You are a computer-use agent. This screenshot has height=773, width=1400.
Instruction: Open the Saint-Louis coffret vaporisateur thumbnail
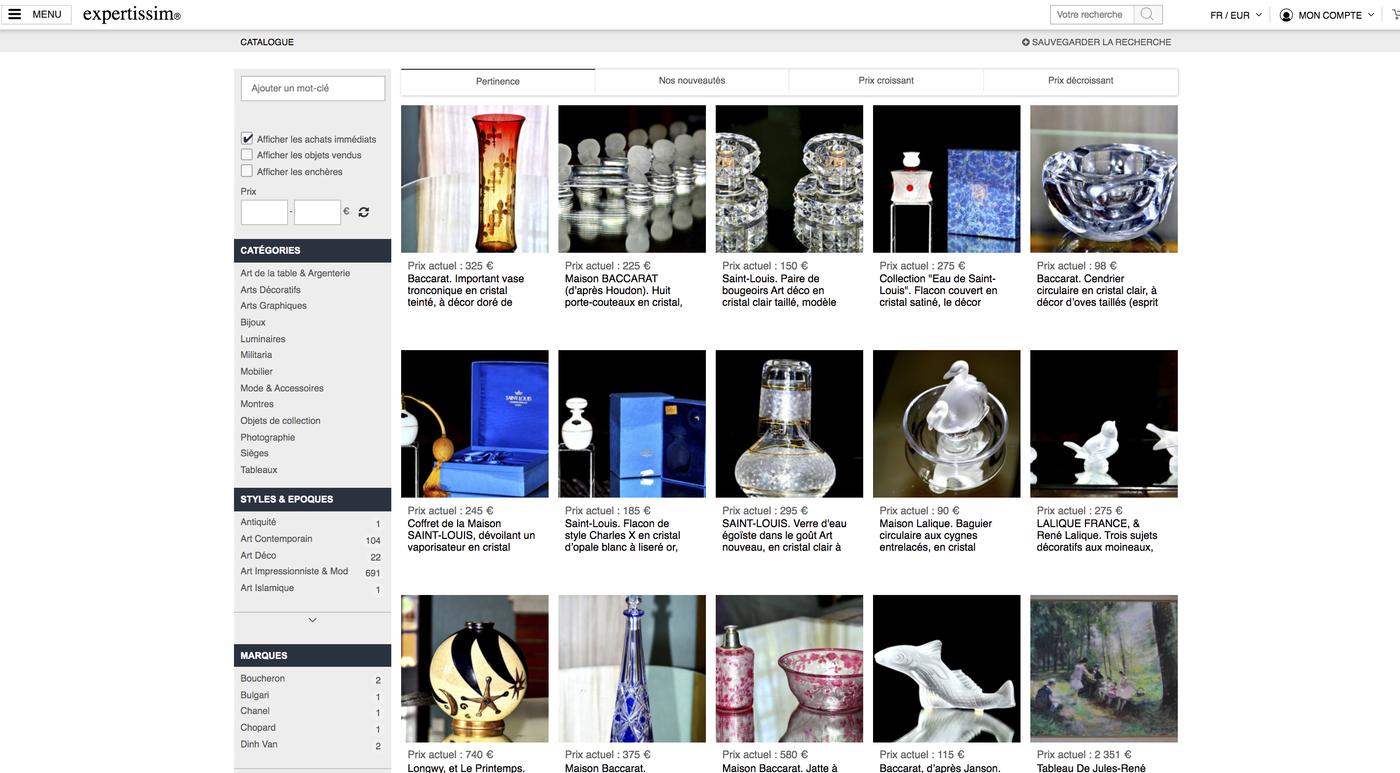click(475, 424)
